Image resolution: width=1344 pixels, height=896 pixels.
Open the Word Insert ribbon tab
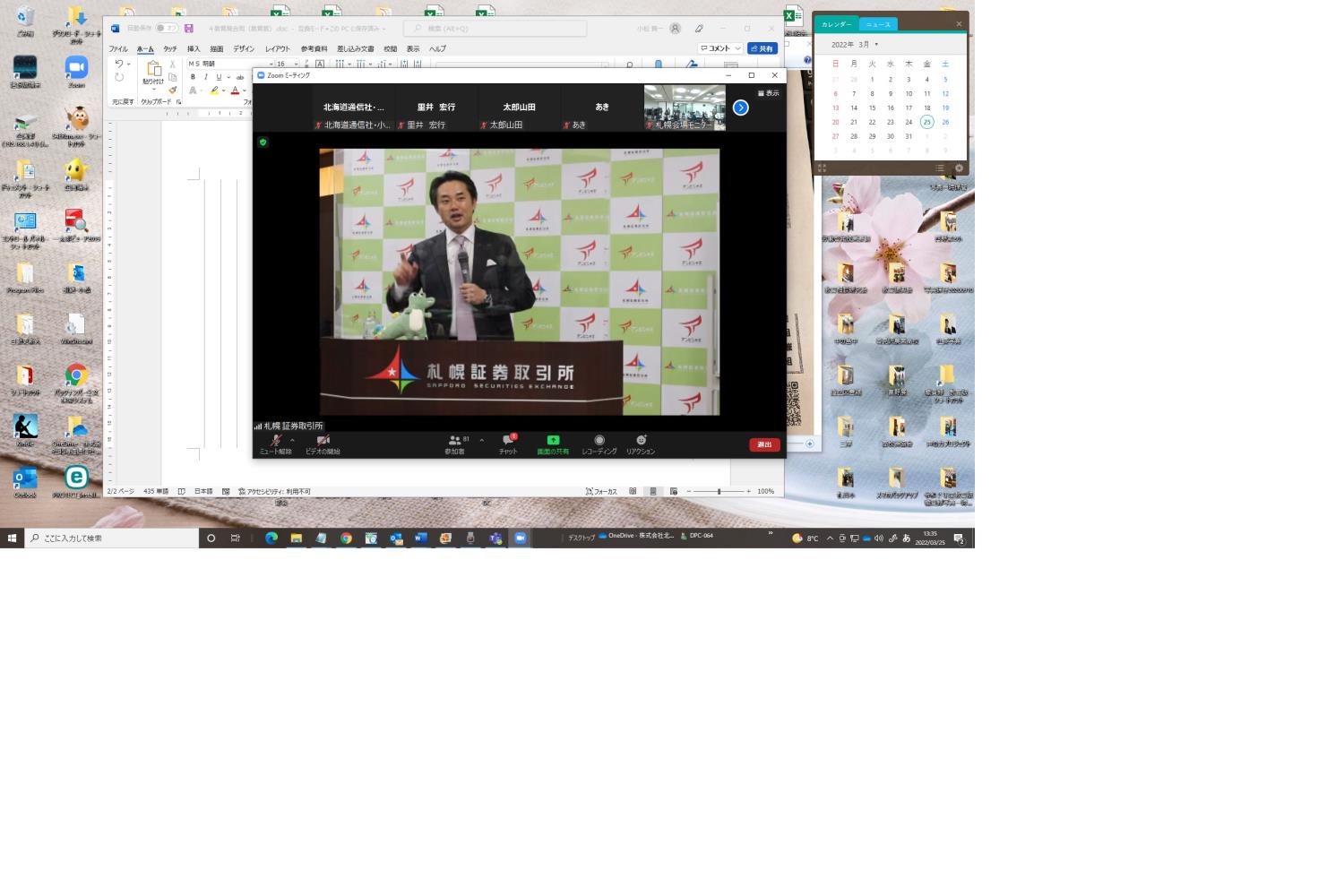pyautogui.click(x=194, y=49)
